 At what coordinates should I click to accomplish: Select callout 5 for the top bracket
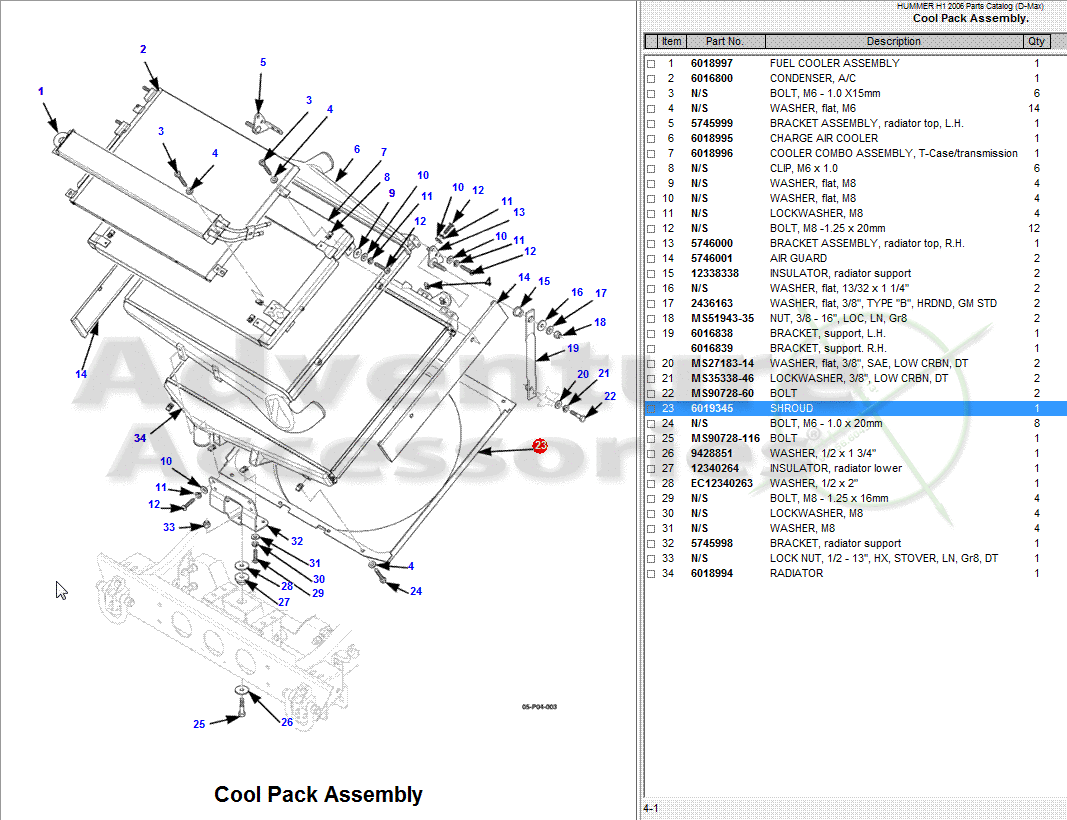(263, 63)
